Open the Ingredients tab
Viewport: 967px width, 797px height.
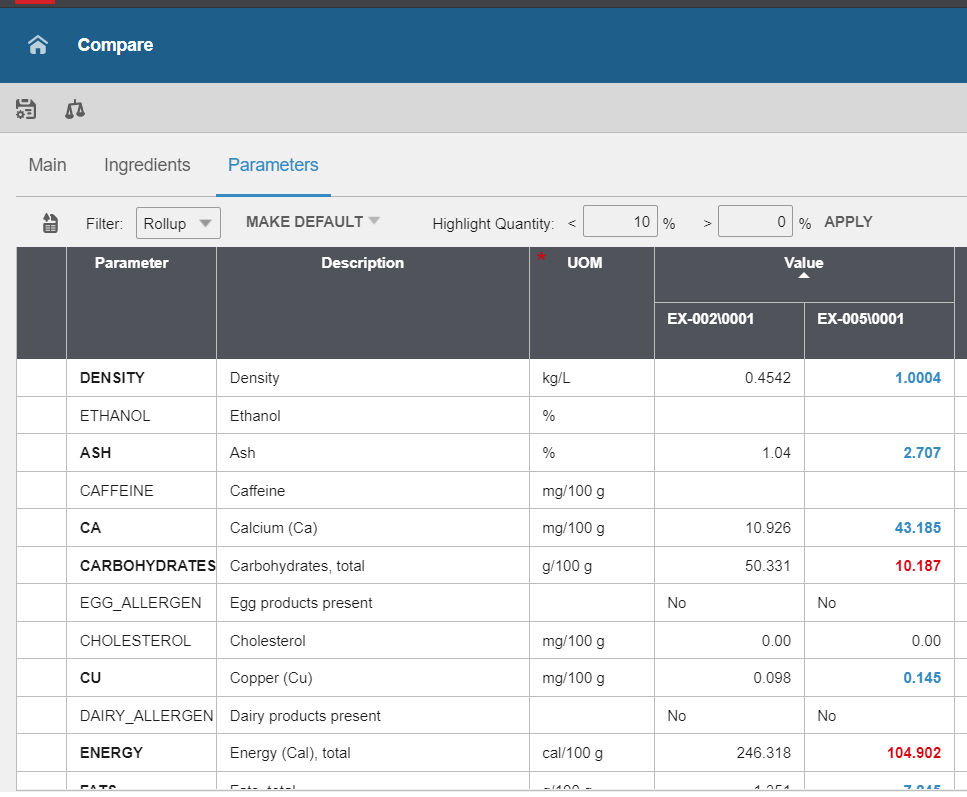click(x=147, y=165)
